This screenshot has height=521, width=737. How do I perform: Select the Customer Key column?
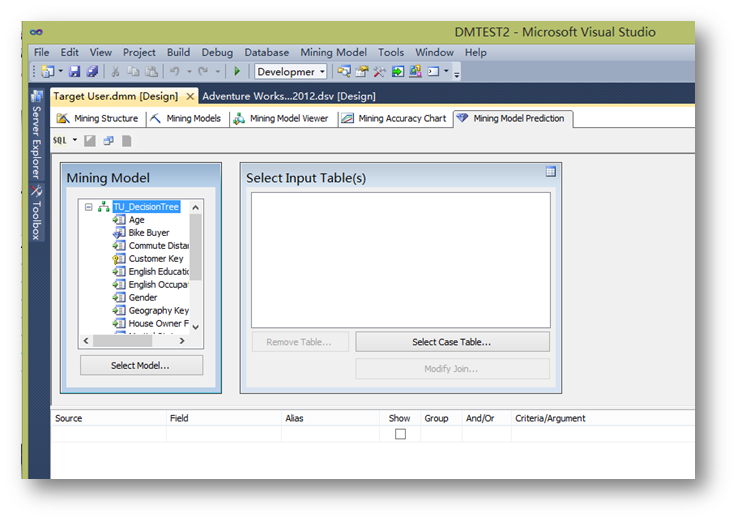[x=155, y=259]
